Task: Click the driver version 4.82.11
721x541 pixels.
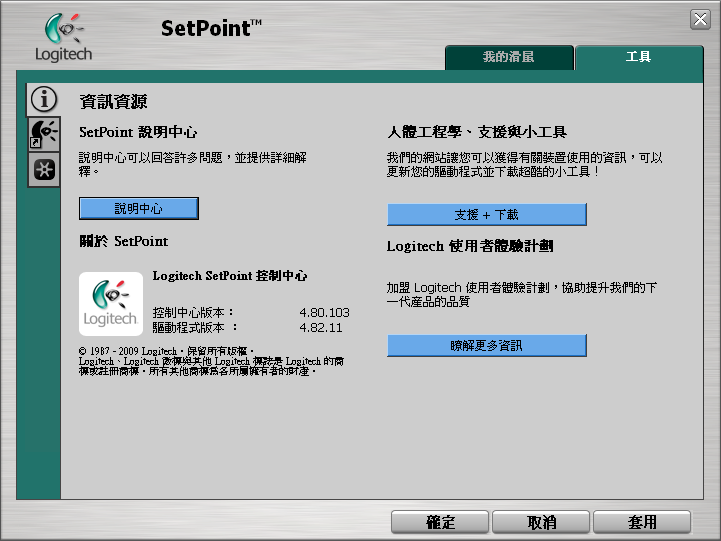Action: click(321, 328)
